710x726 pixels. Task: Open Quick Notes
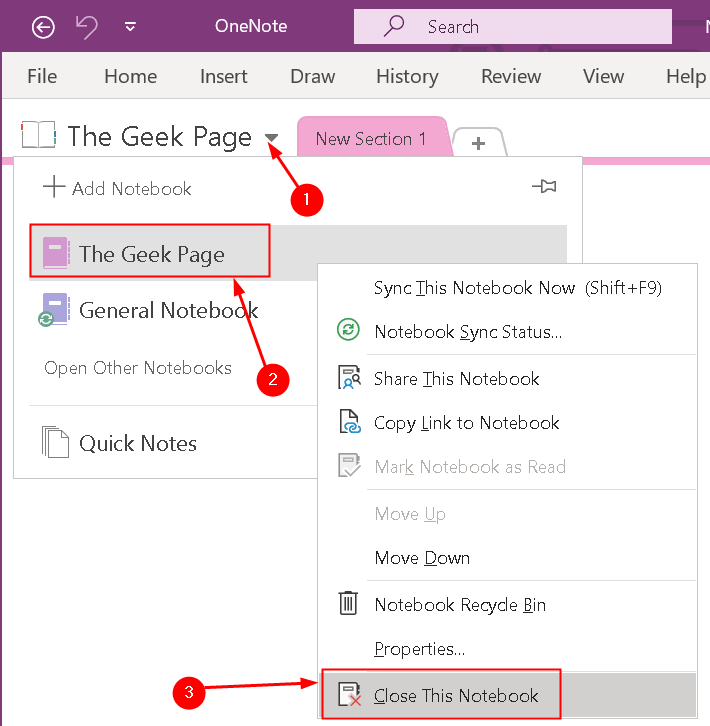(x=138, y=443)
